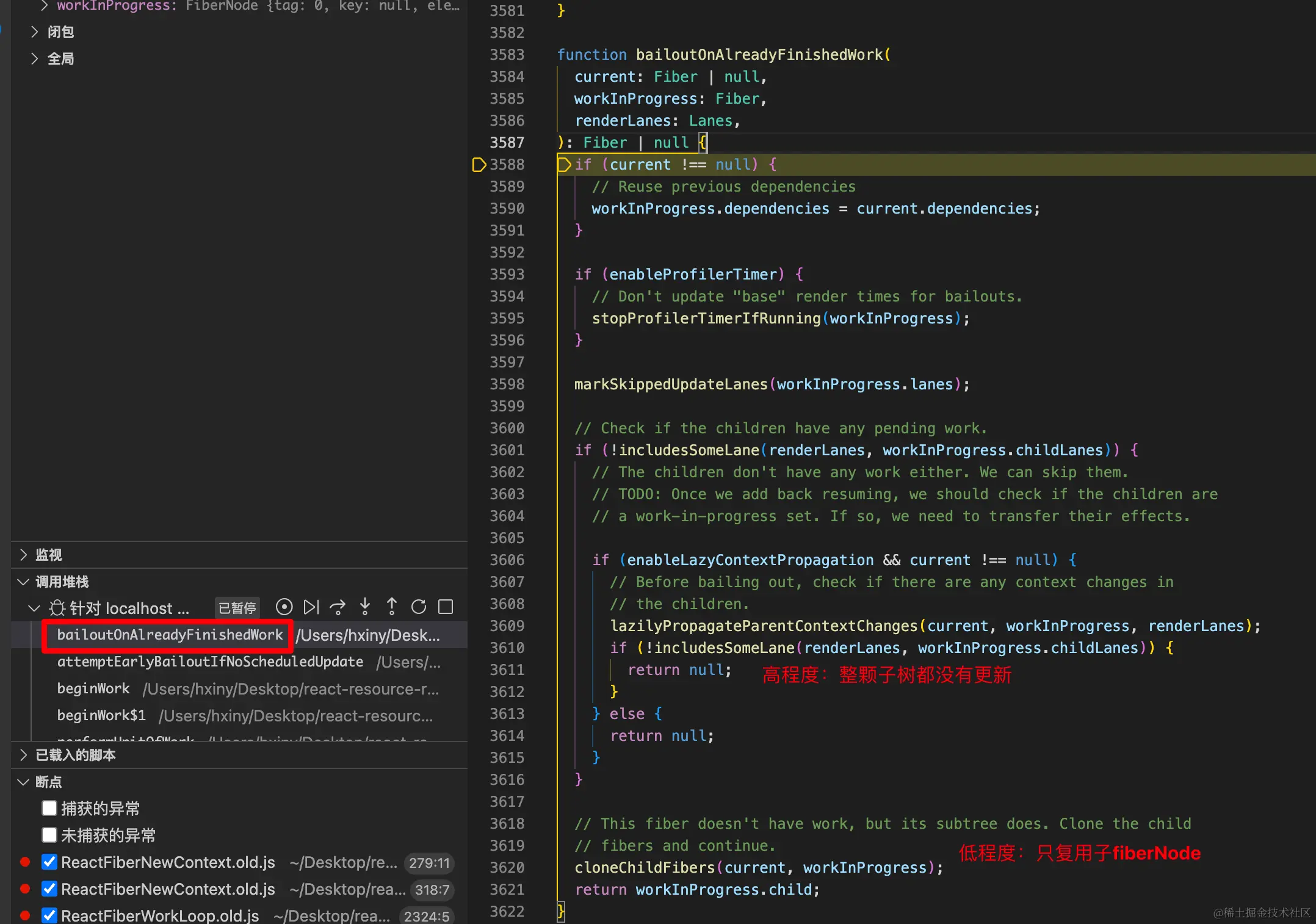This screenshot has width=1316, height=924.
Task: Toggle the 未捕获的异常 checkbox
Action: point(49,835)
